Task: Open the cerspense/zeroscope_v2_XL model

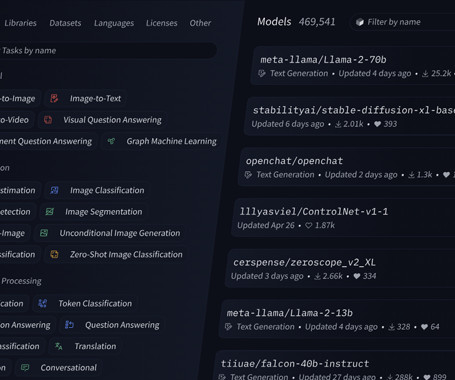Action: click(304, 263)
